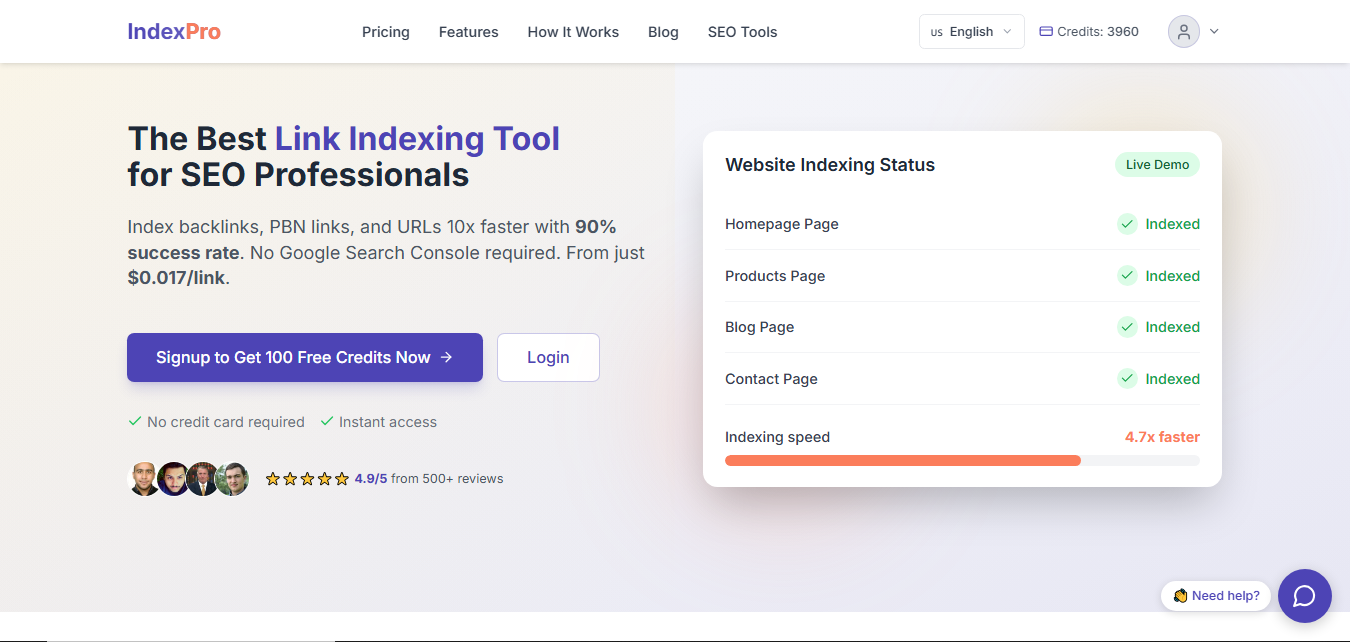
Task: Click the five-star rating icons
Action: [x=307, y=479]
